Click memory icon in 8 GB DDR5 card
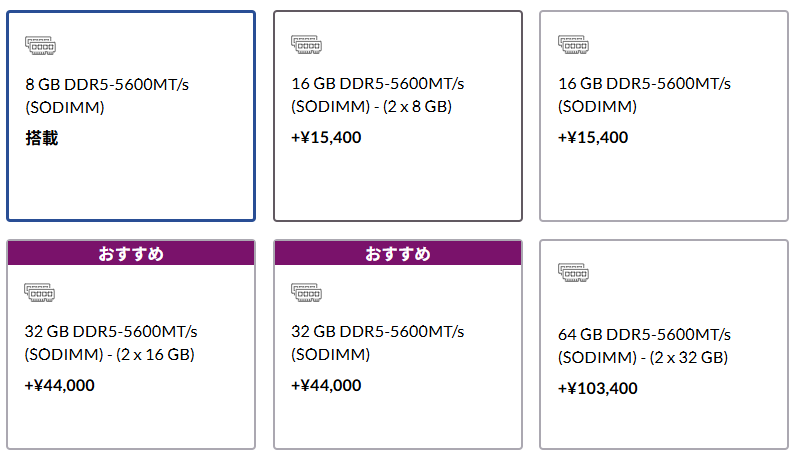The image size is (804, 462). point(41,46)
